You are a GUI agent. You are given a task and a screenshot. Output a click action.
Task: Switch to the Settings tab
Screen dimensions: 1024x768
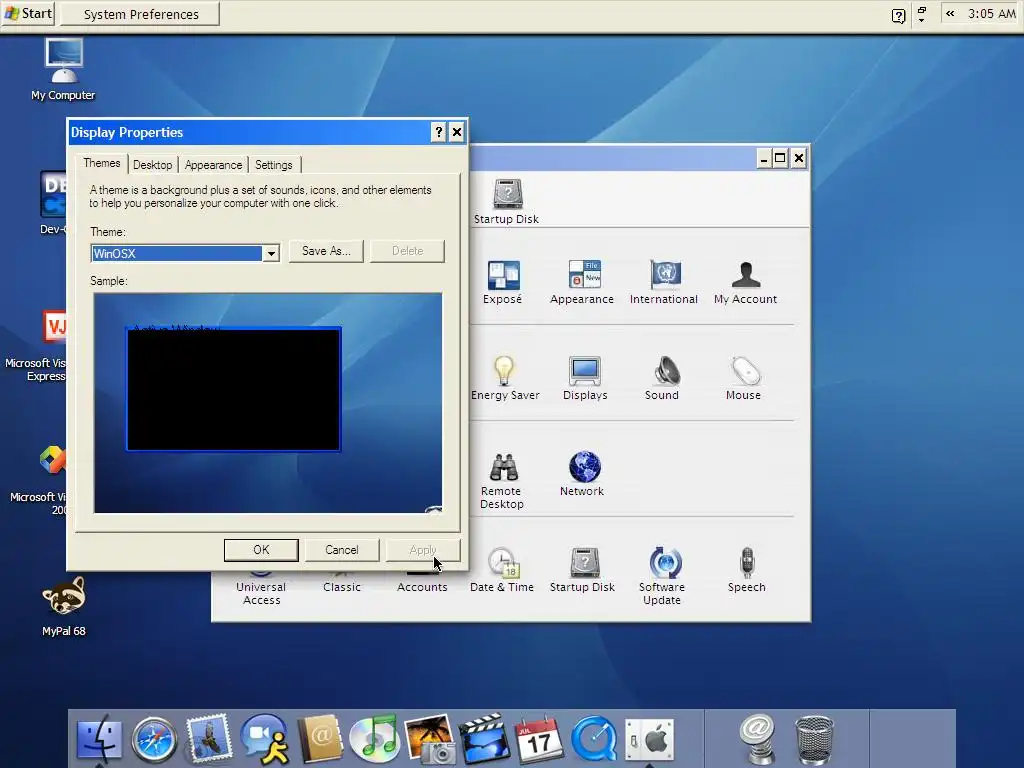pyautogui.click(x=274, y=165)
